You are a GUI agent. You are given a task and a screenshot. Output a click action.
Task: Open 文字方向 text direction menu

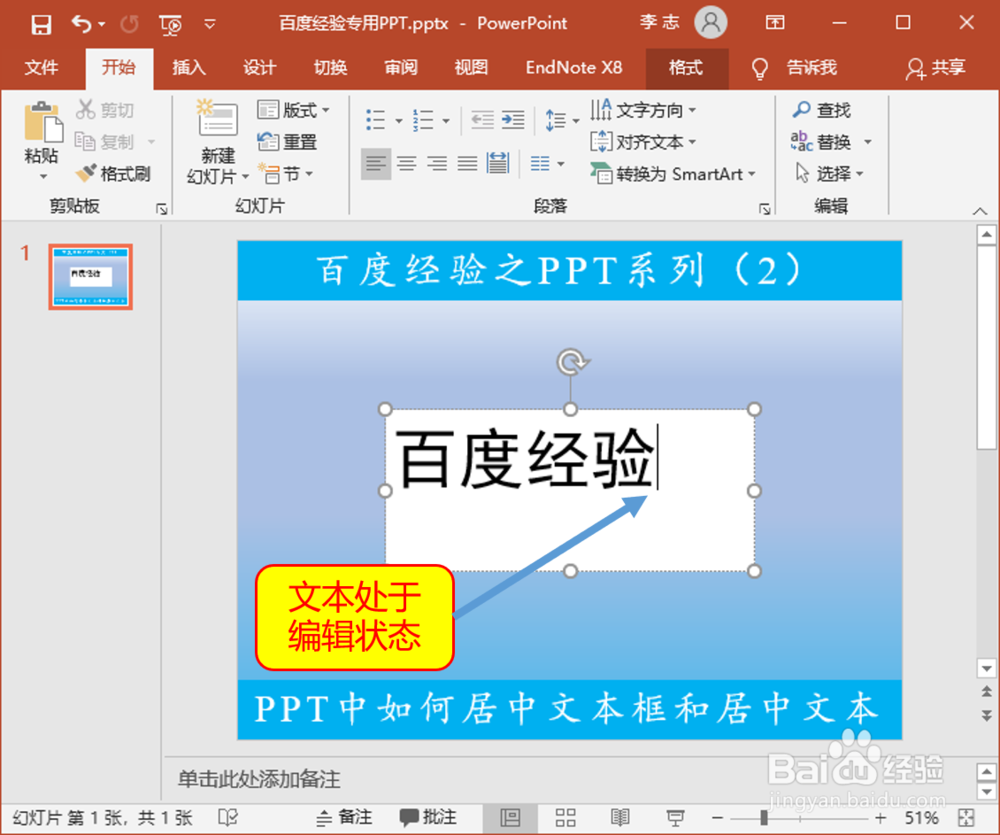tap(642, 110)
